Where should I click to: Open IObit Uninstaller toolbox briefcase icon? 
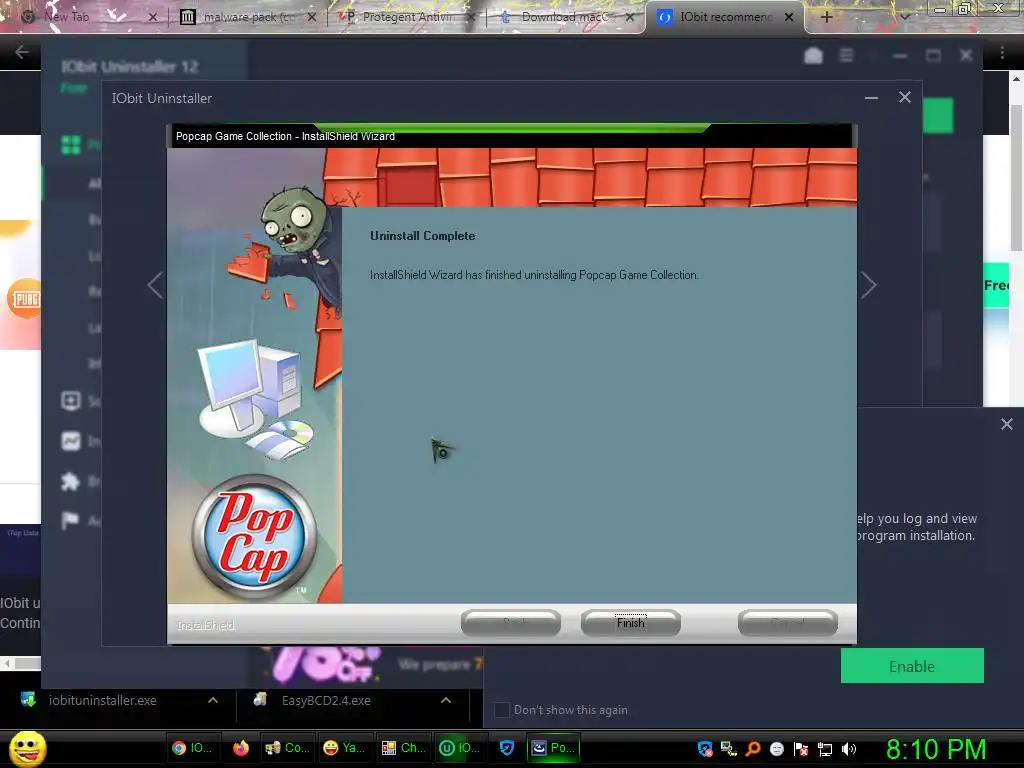pyautogui.click(x=813, y=56)
